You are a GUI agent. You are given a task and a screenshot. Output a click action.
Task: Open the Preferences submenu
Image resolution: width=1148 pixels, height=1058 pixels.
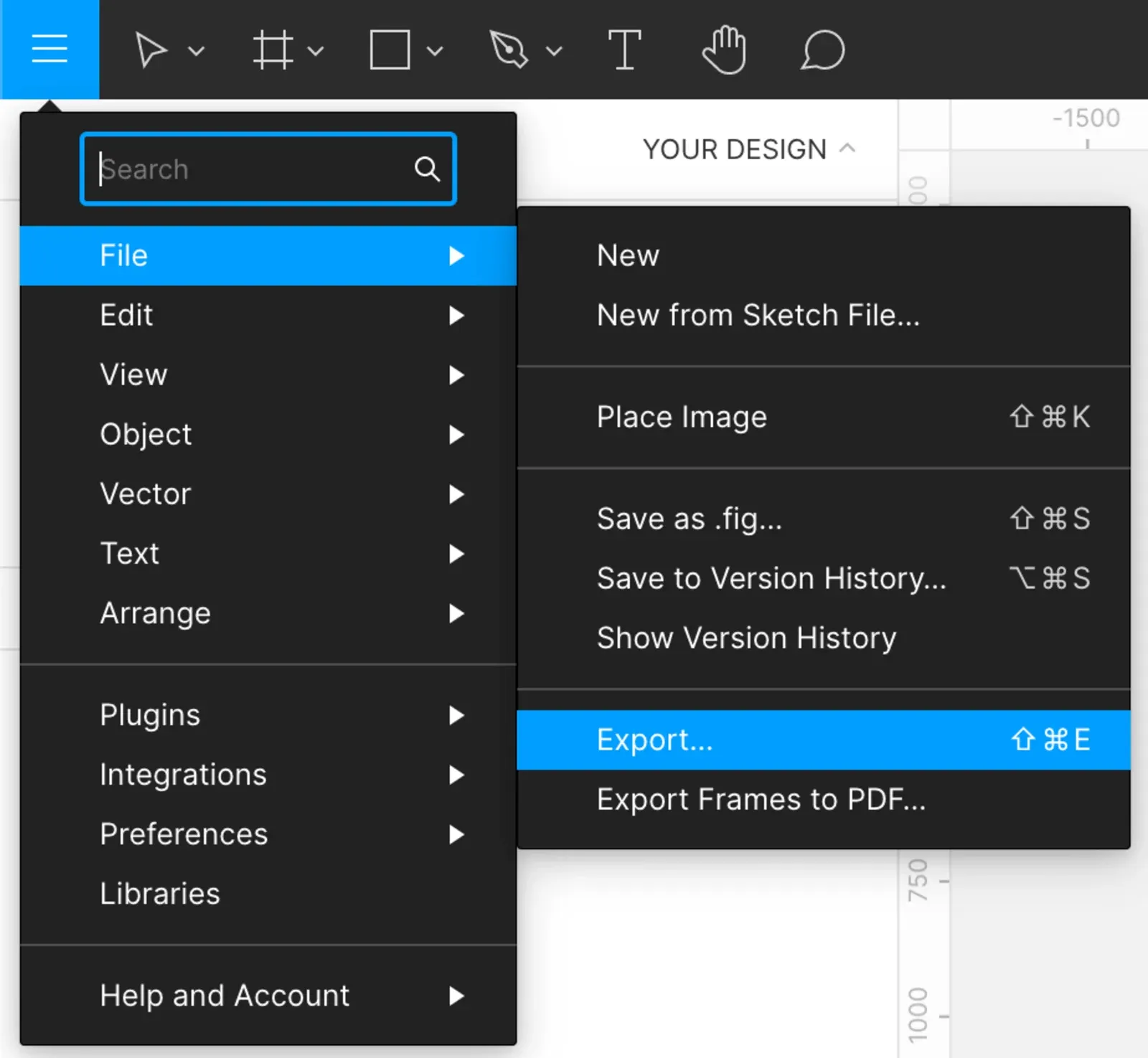(184, 833)
